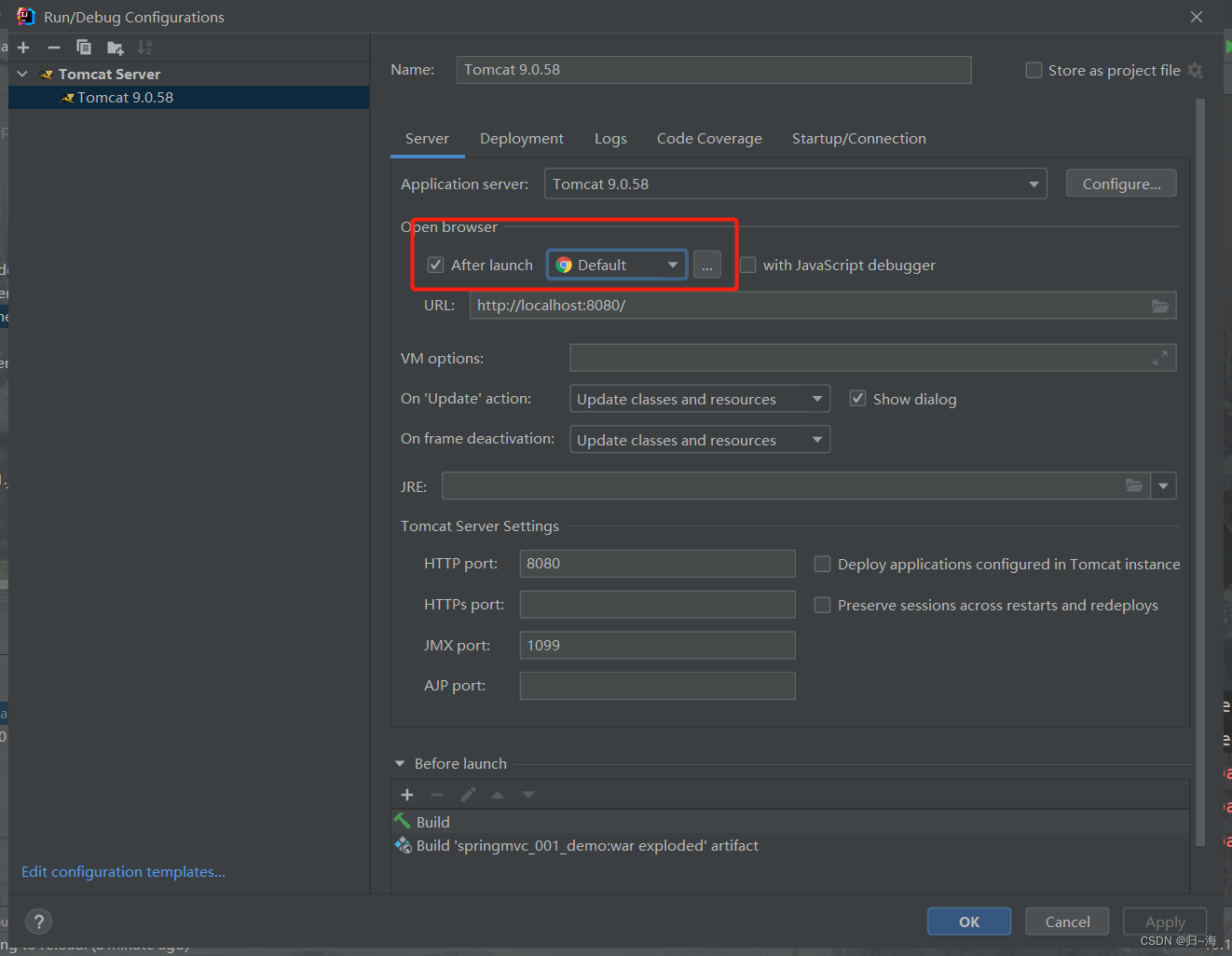Switch to the Server tab
This screenshot has height=956, width=1232.
tap(427, 138)
